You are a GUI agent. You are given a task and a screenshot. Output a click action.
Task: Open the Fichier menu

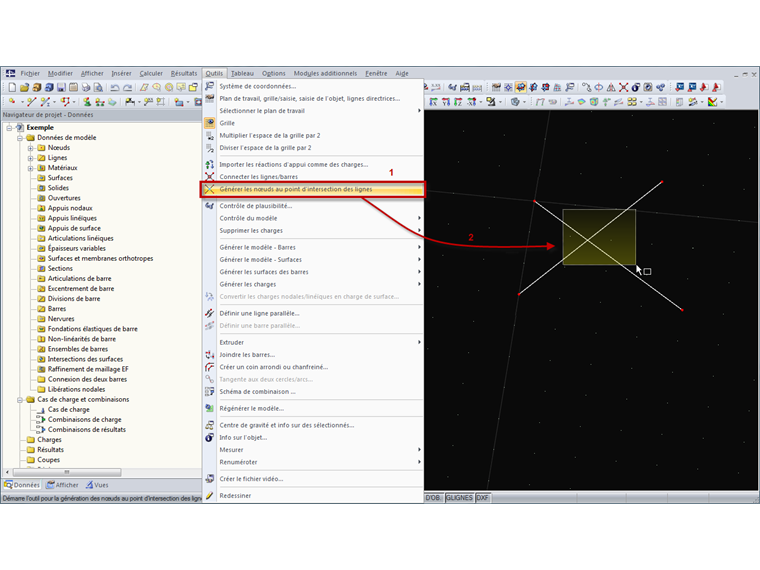click(30, 73)
